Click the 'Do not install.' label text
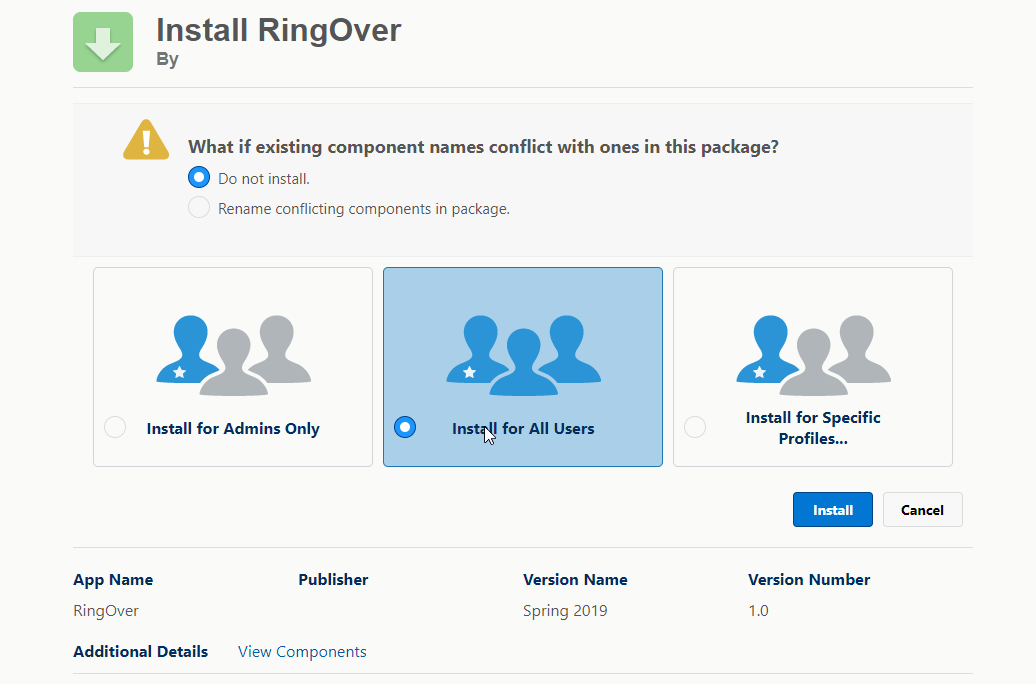Image resolution: width=1036 pixels, height=684 pixels. pos(264,179)
